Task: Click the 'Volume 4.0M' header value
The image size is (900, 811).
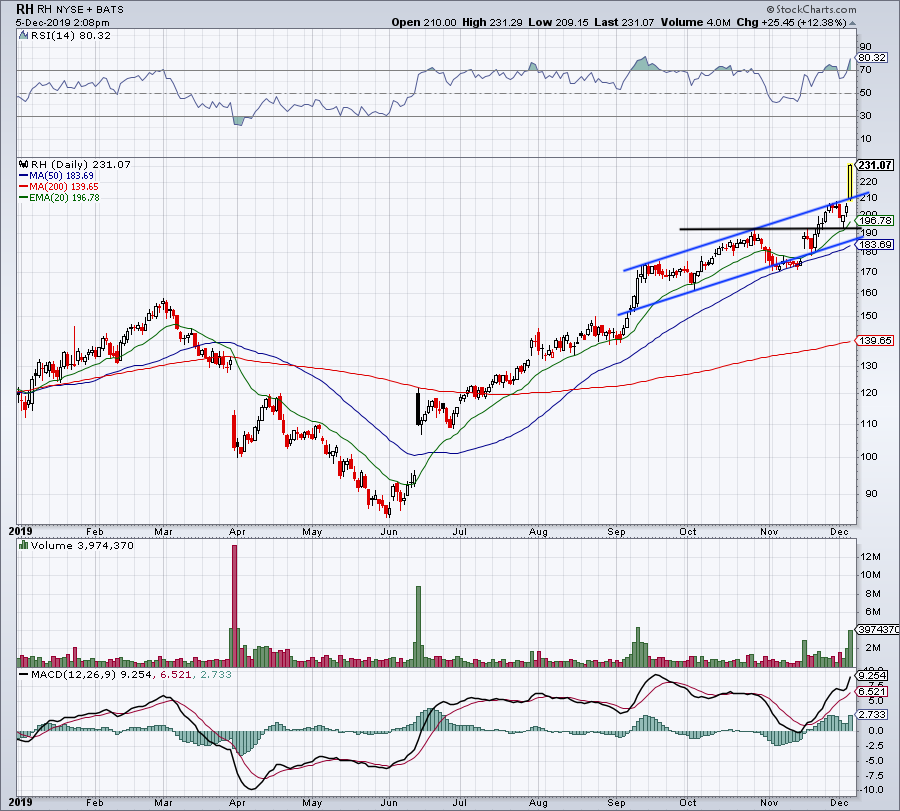Action: click(x=696, y=22)
